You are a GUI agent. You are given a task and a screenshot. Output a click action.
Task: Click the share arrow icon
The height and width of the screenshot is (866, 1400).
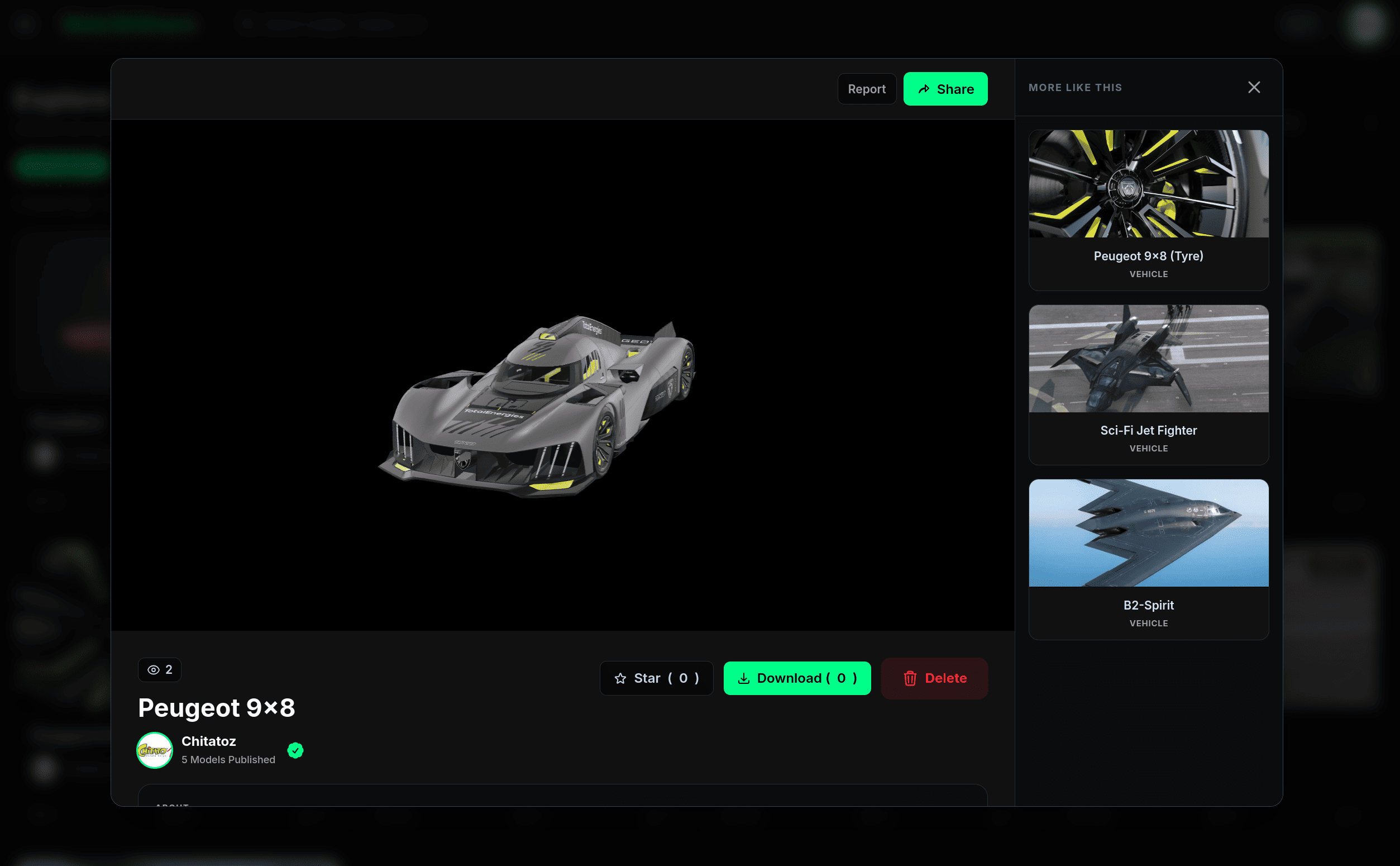(923, 89)
